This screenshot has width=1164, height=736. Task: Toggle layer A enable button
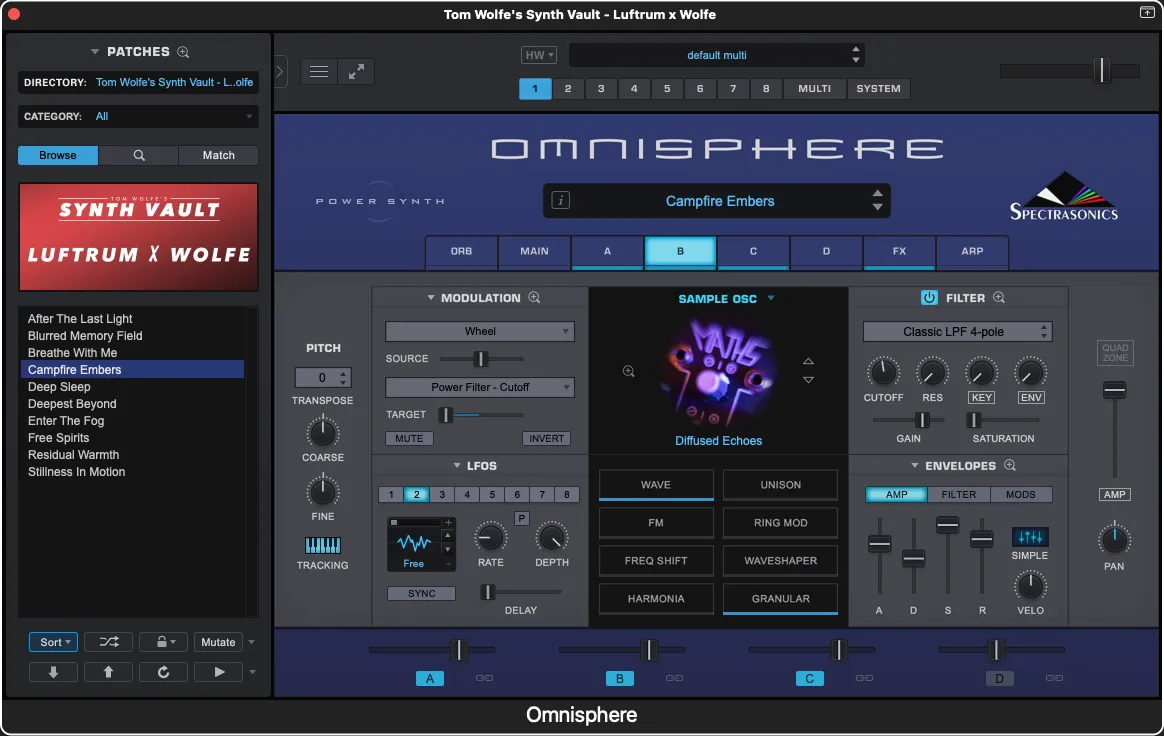click(430, 678)
